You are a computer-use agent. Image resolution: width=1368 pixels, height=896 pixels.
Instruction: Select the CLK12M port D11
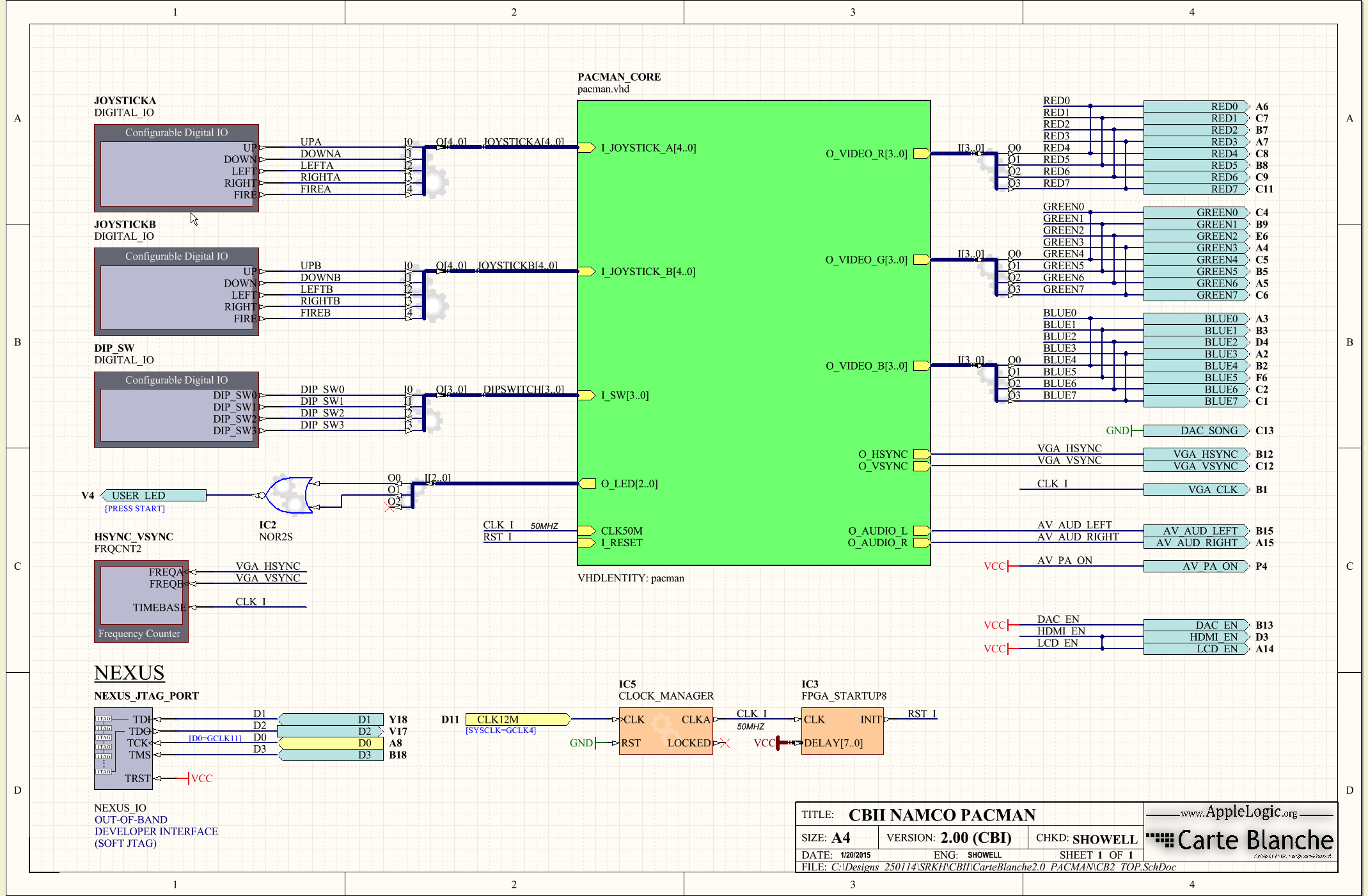[x=518, y=719]
